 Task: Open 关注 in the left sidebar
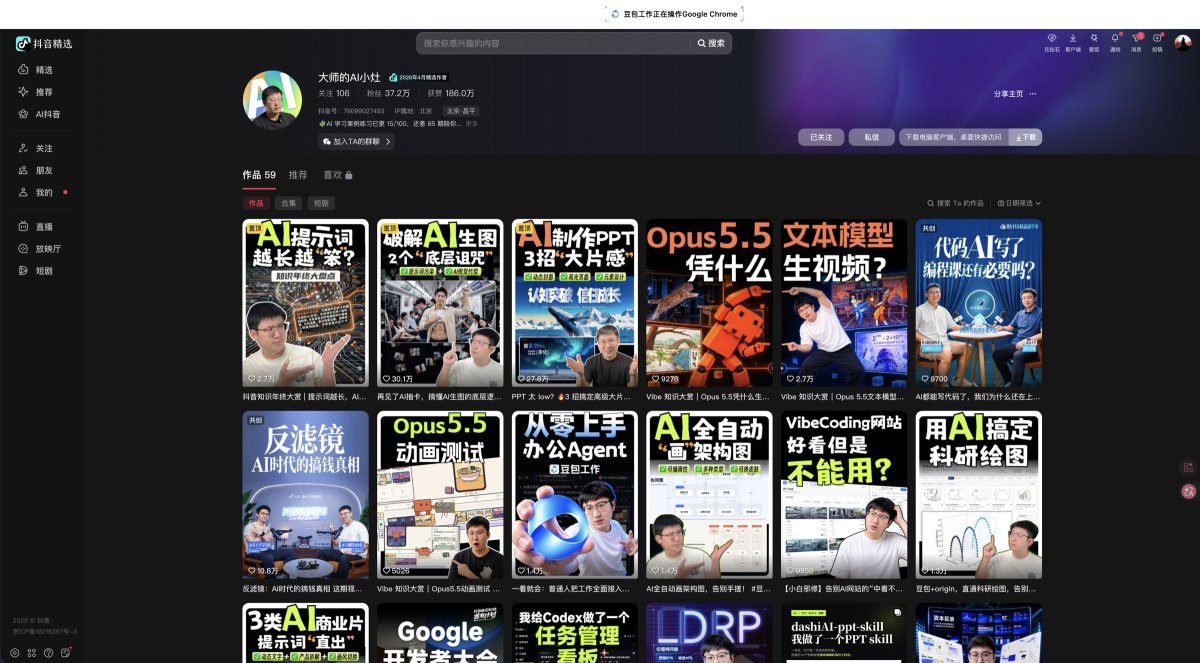point(36,148)
